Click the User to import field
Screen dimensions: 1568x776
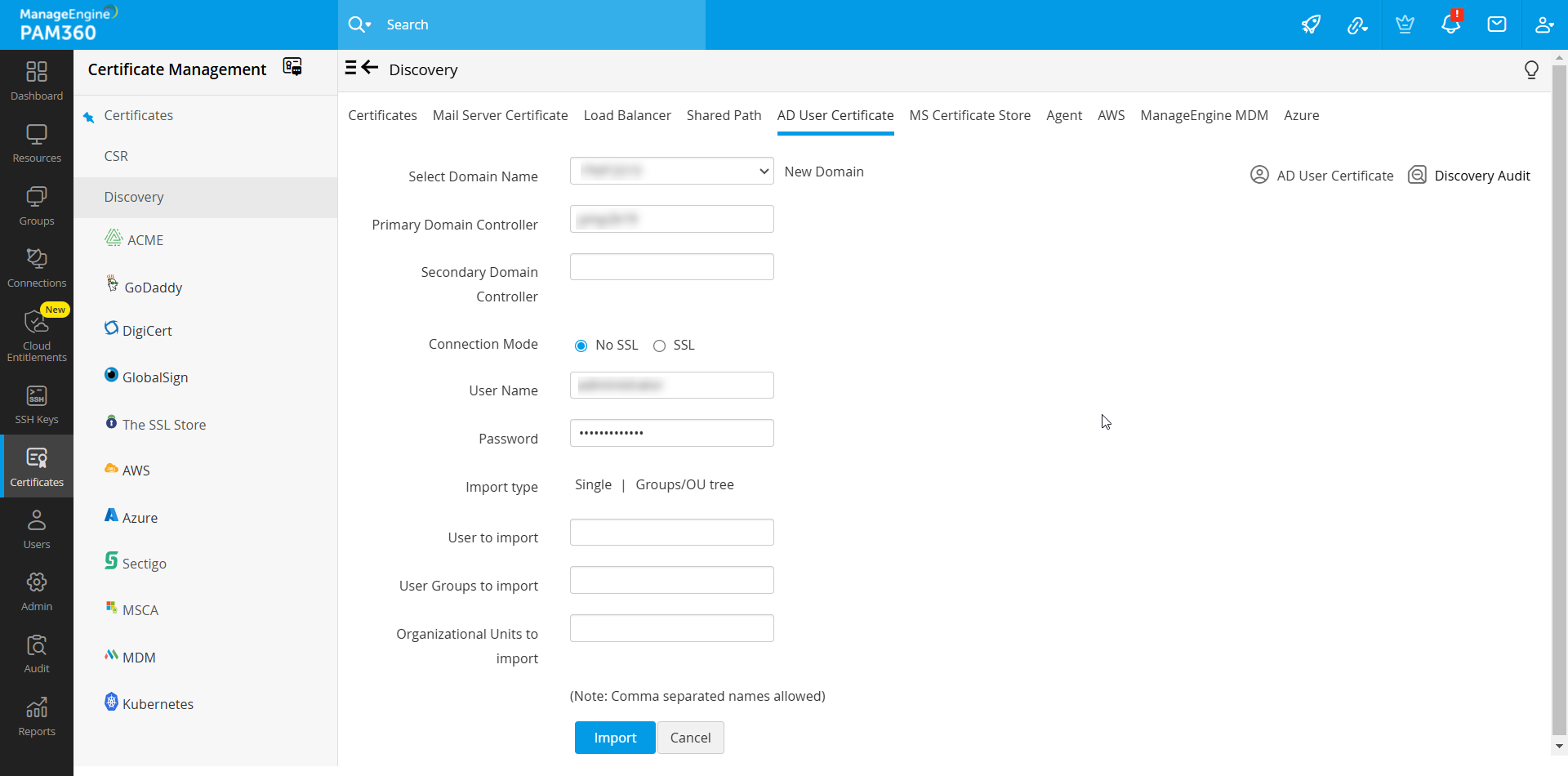coord(671,533)
